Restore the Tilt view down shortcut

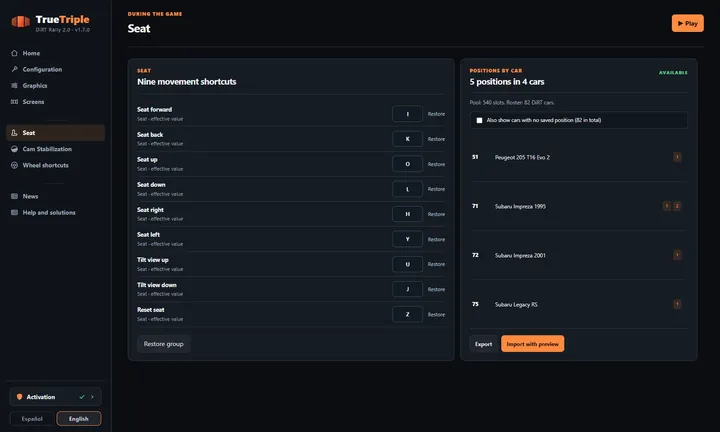pyautogui.click(x=436, y=290)
